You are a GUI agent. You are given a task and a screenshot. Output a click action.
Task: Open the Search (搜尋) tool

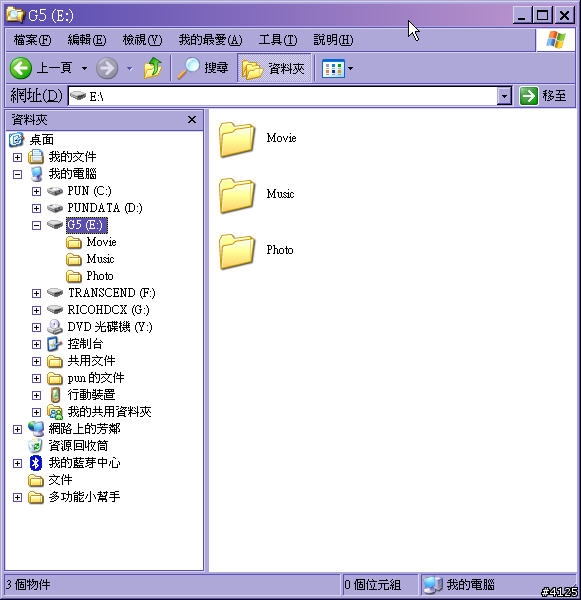(x=203, y=68)
